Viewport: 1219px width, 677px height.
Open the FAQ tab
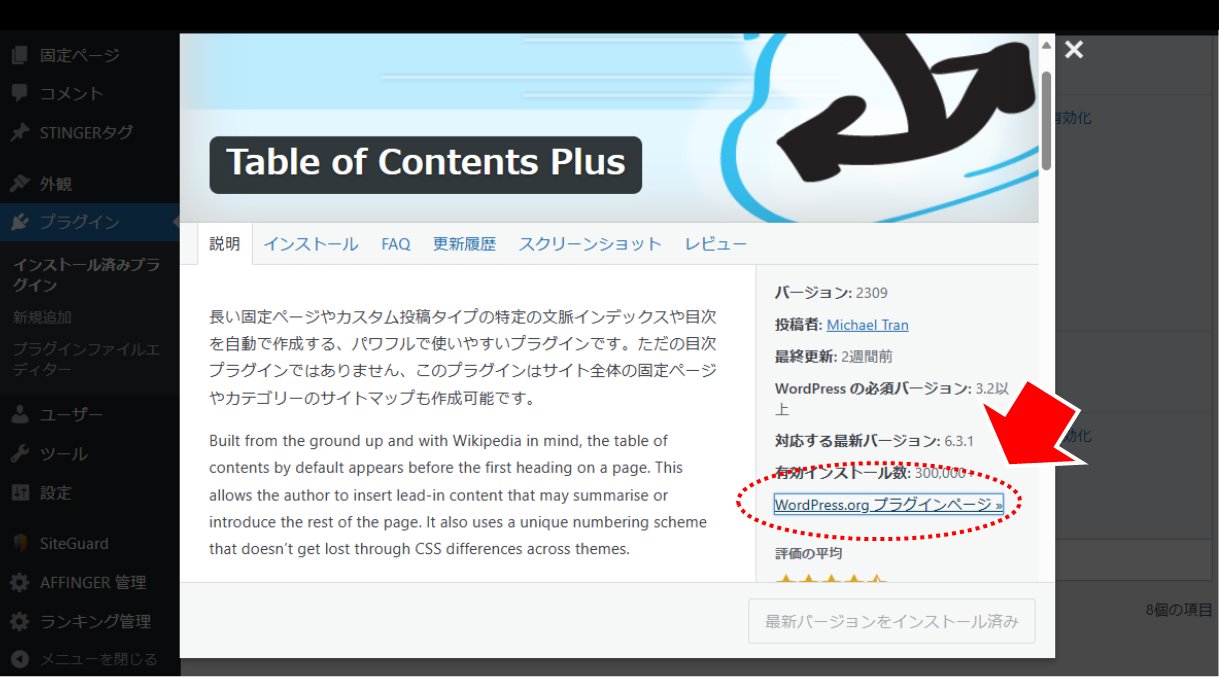pos(396,244)
